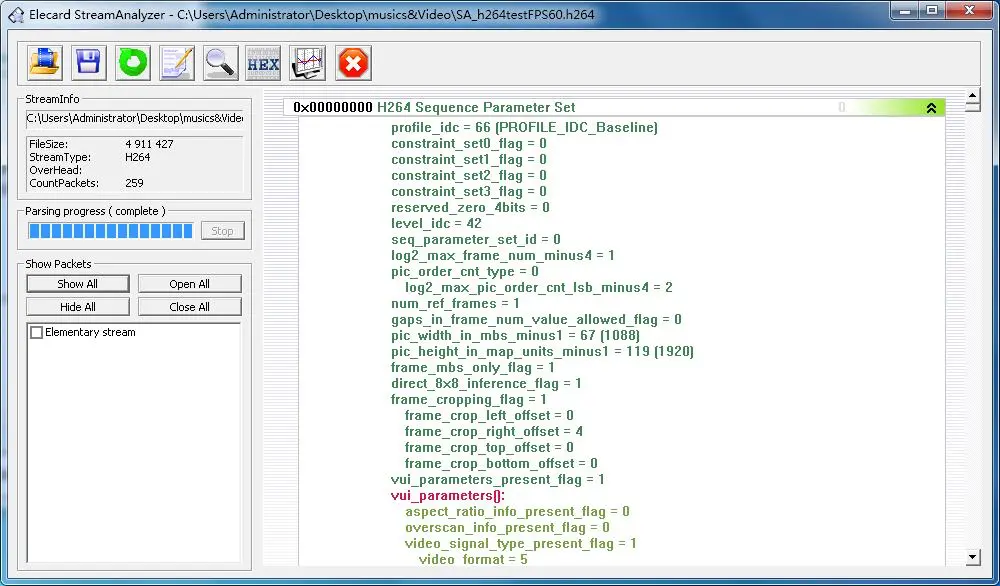1000x586 pixels.
Task: Select the num_ref_frames = 1 line
Action: (455, 304)
